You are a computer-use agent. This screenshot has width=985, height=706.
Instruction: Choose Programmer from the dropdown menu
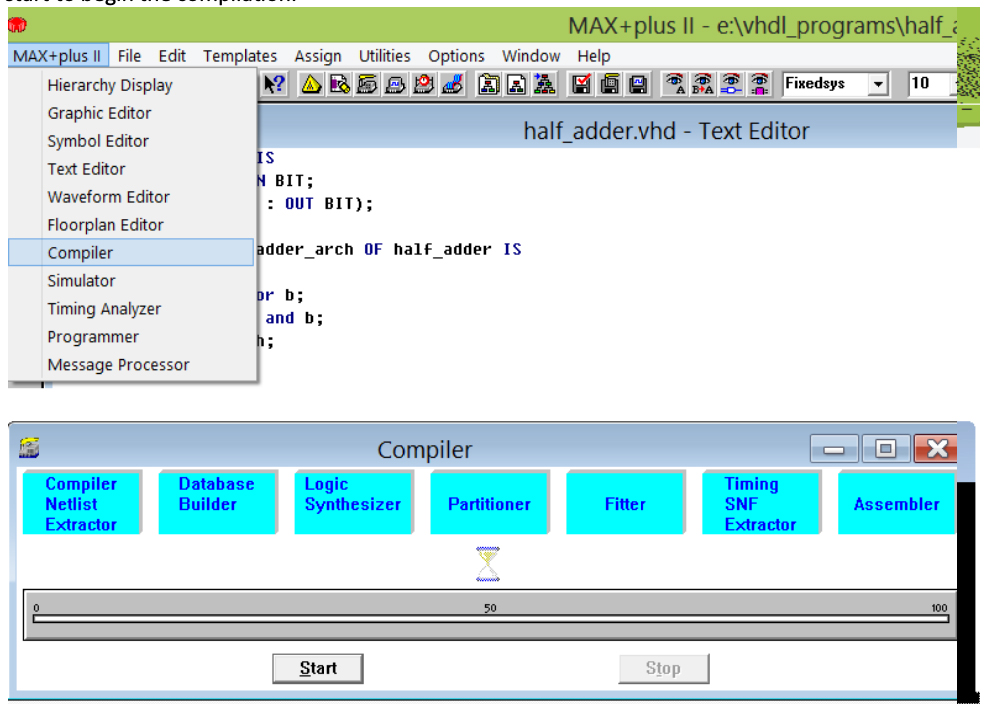point(131,337)
